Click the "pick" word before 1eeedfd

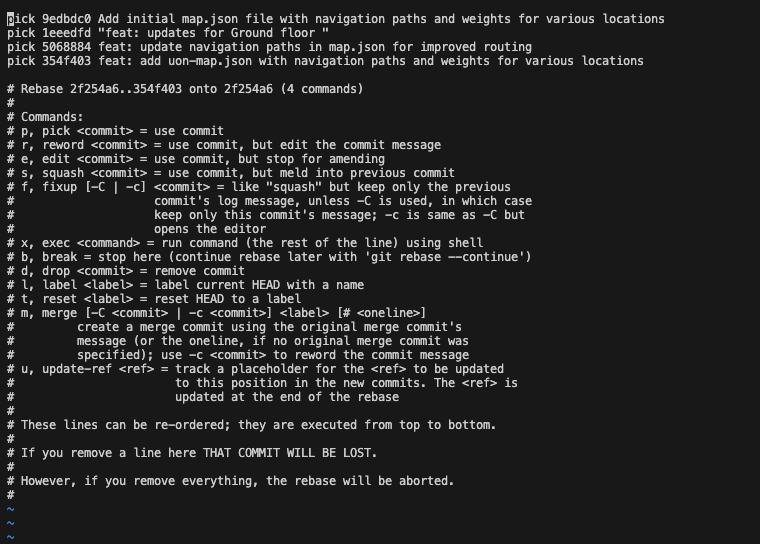point(21,33)
